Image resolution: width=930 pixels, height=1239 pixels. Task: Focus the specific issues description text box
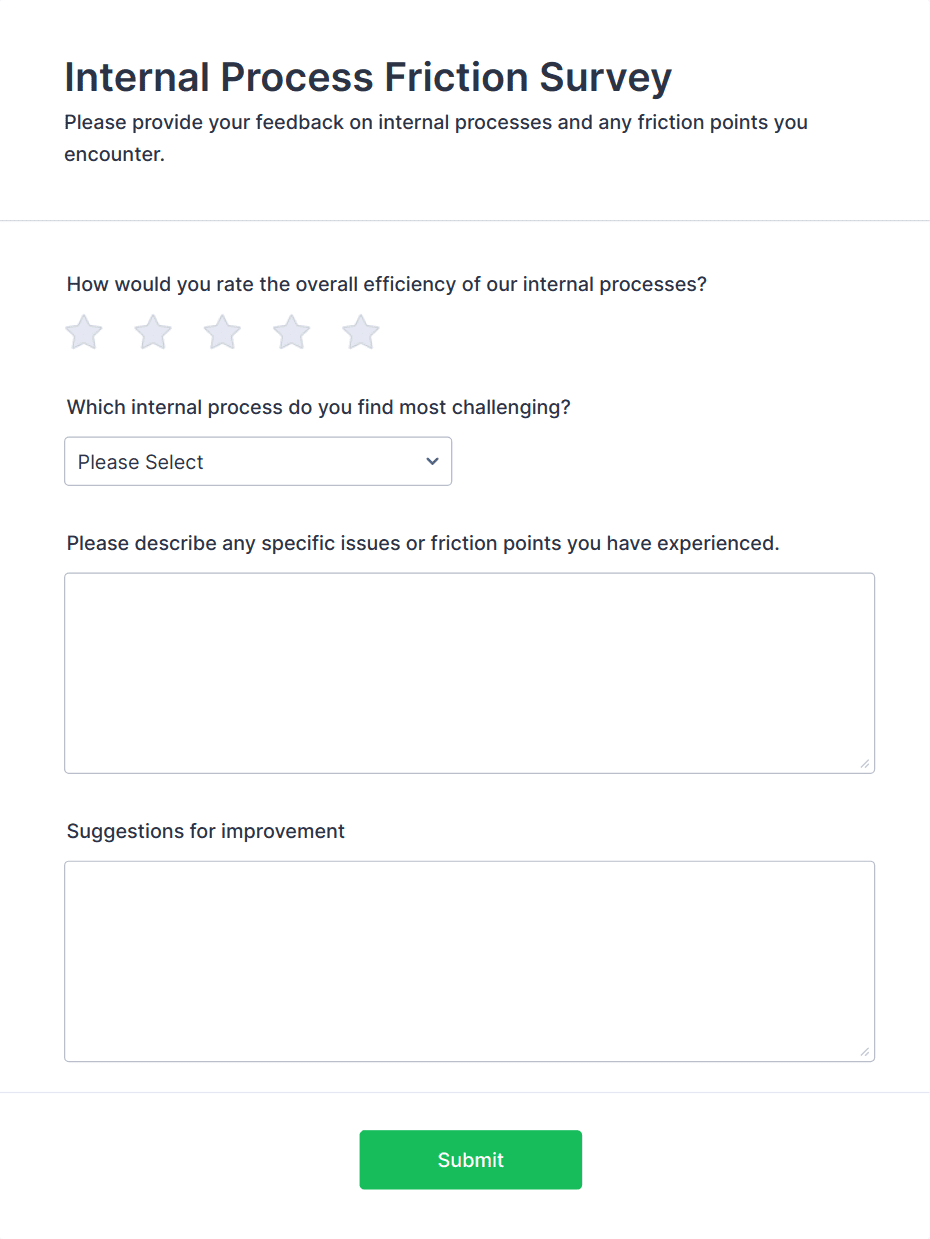[469, 672]
